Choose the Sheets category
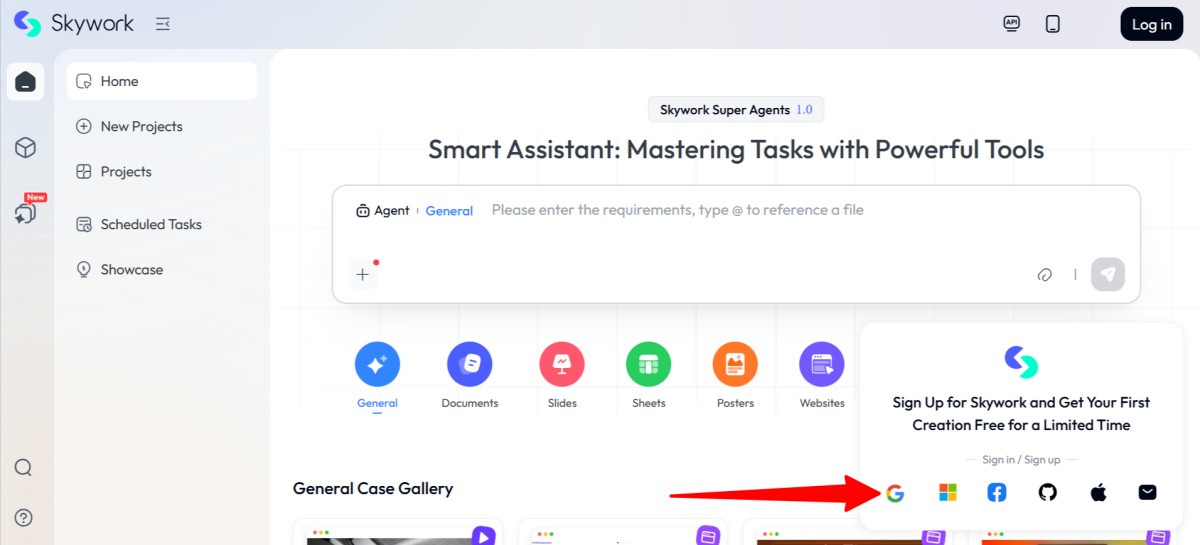Viewport: 1200px width, 545px height. [x=648, y=365]
